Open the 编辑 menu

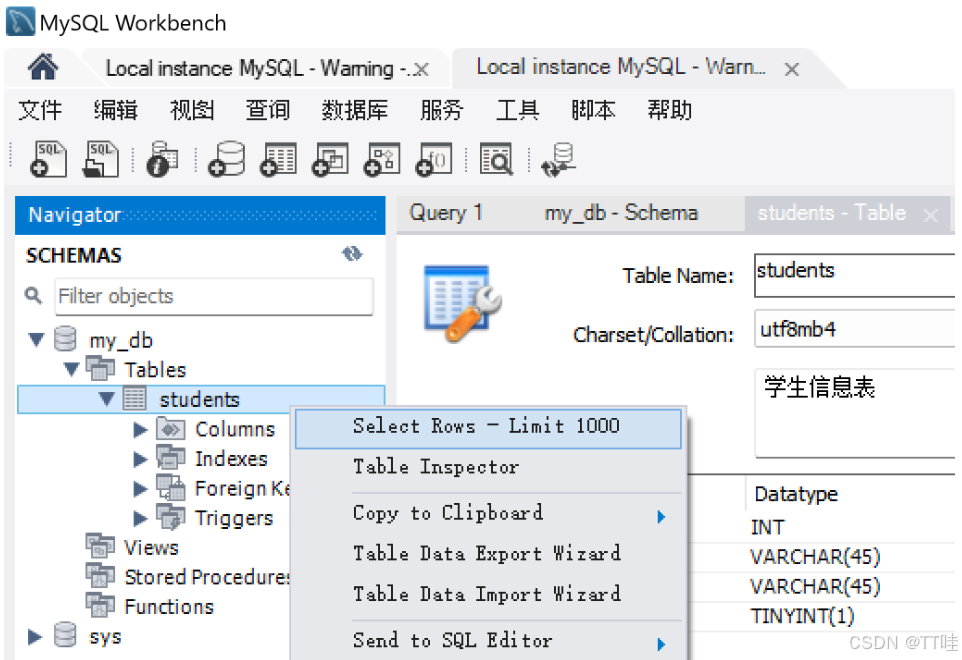[x=116, y=110]
